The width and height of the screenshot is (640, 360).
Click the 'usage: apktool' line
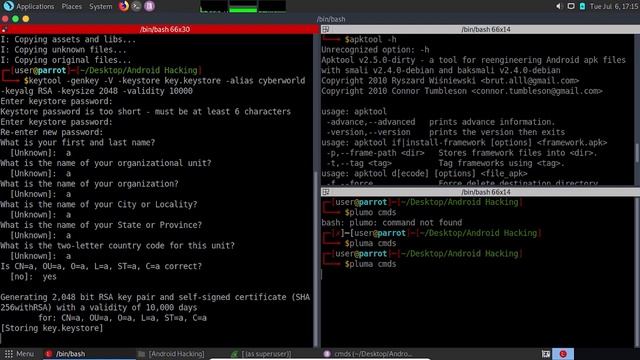[x=354, y=111]
